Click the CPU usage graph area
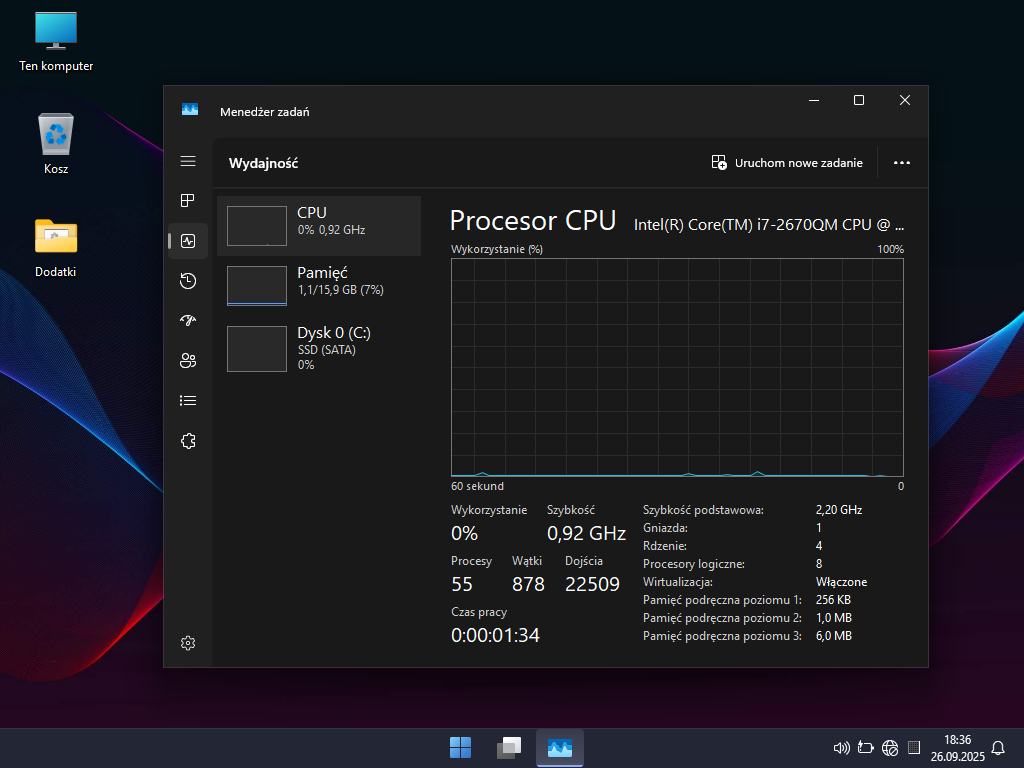 677,367
